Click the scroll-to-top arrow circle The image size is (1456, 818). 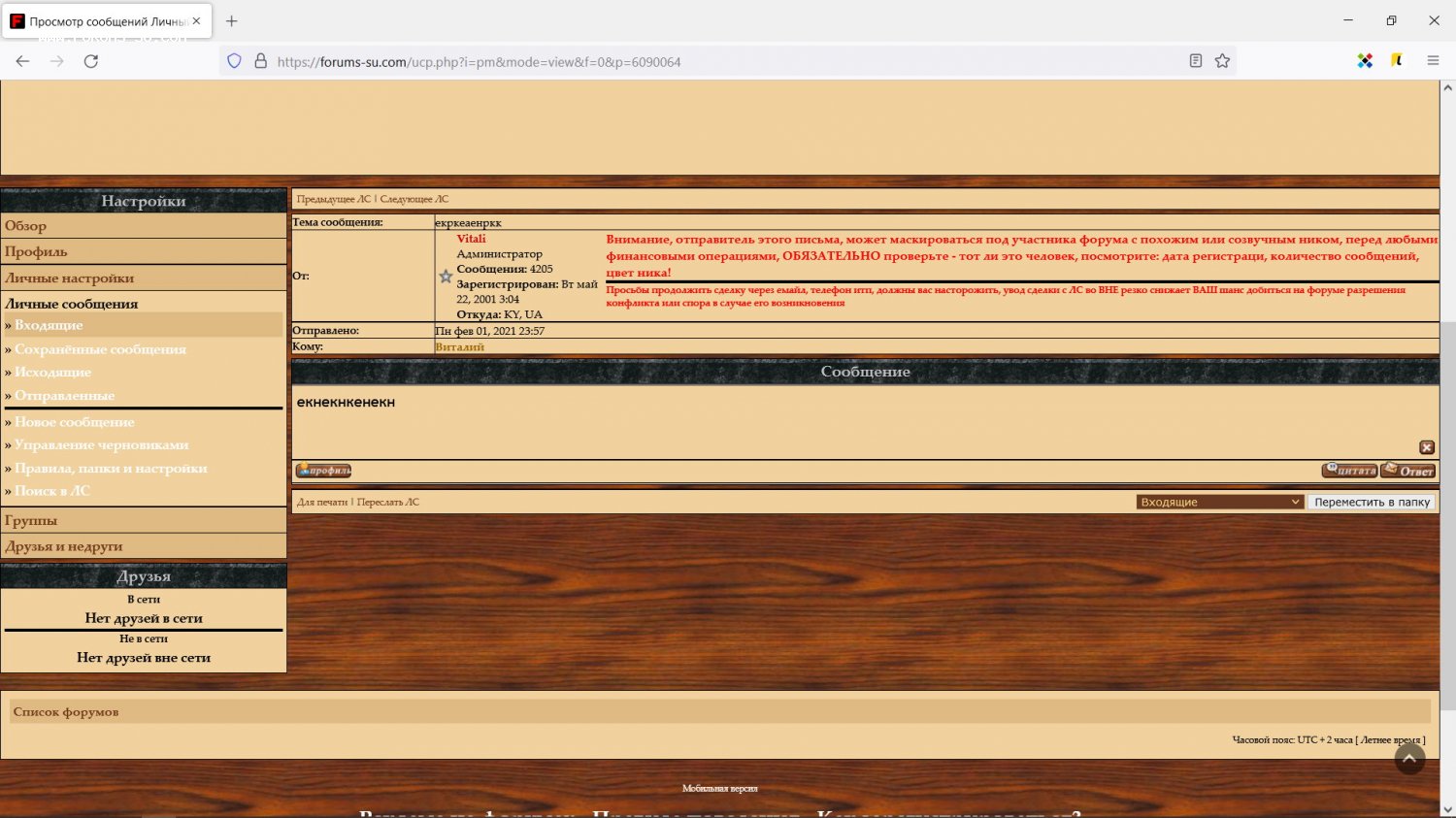click(1409, 759)
